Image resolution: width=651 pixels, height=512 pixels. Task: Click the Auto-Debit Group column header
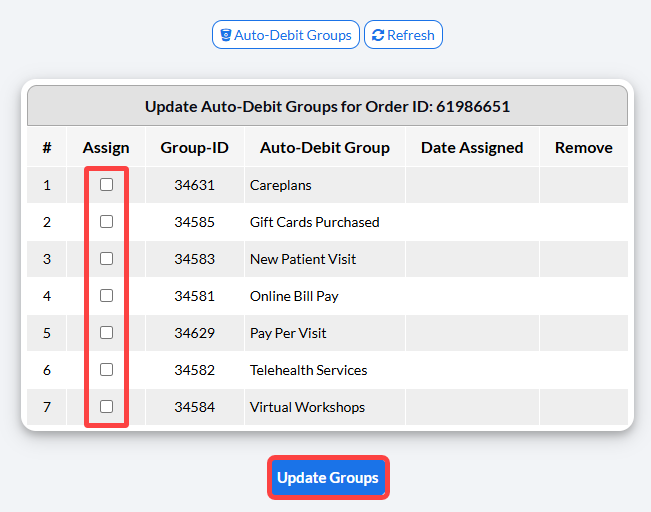tap(325, 148)
